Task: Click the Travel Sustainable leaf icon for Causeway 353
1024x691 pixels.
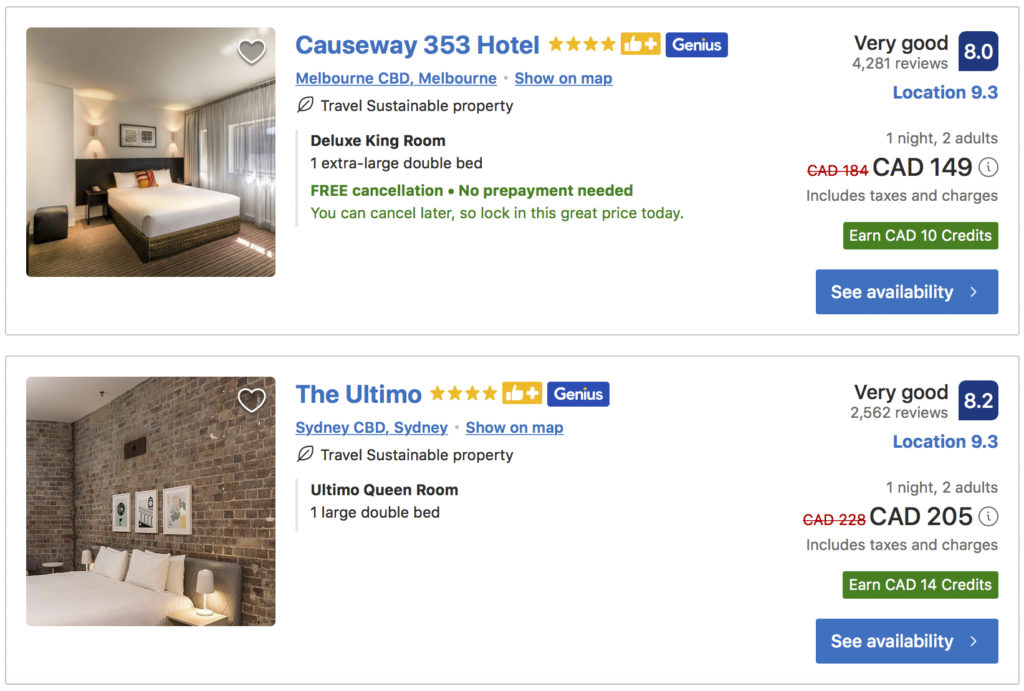Action: pyautogui.click(x=303, y=103)
